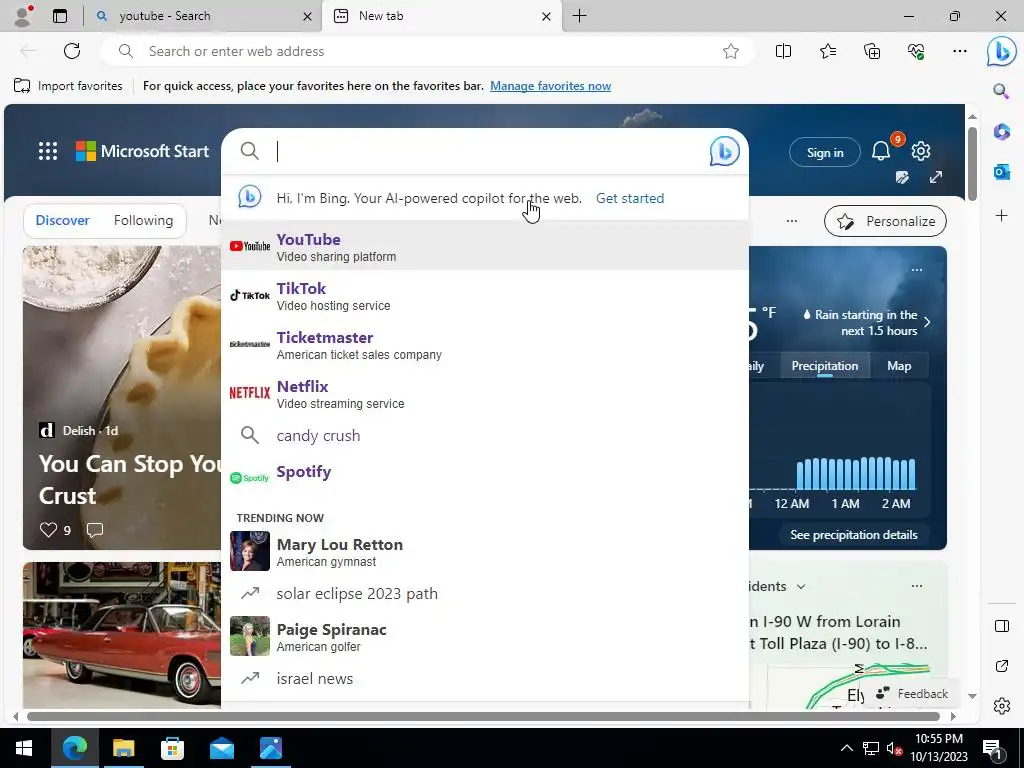
Task: Click the address bar input field
Action: (x=428, y=51)
